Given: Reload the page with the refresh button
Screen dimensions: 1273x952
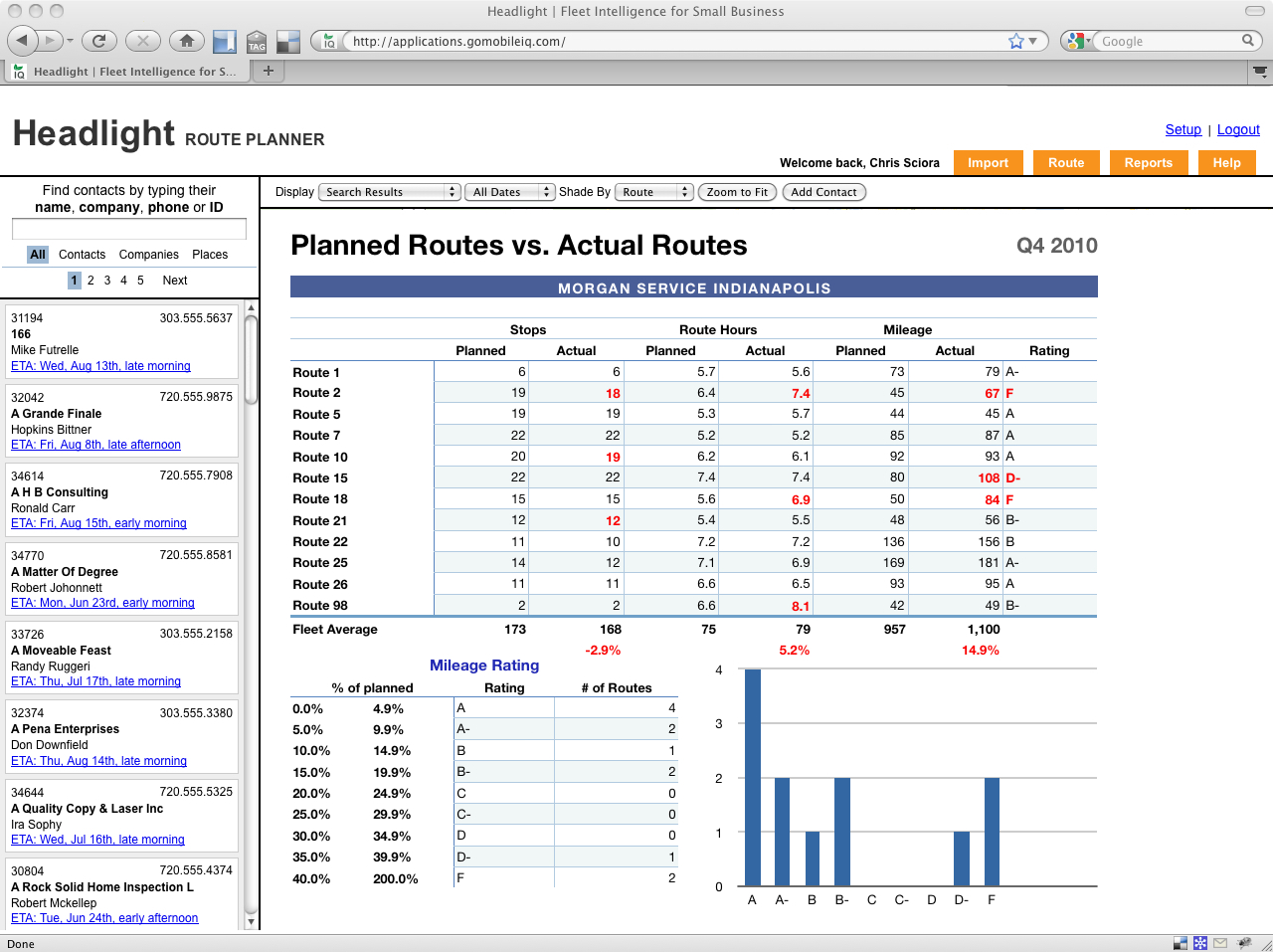Looking at the screenshot, I should coord(98,41).
